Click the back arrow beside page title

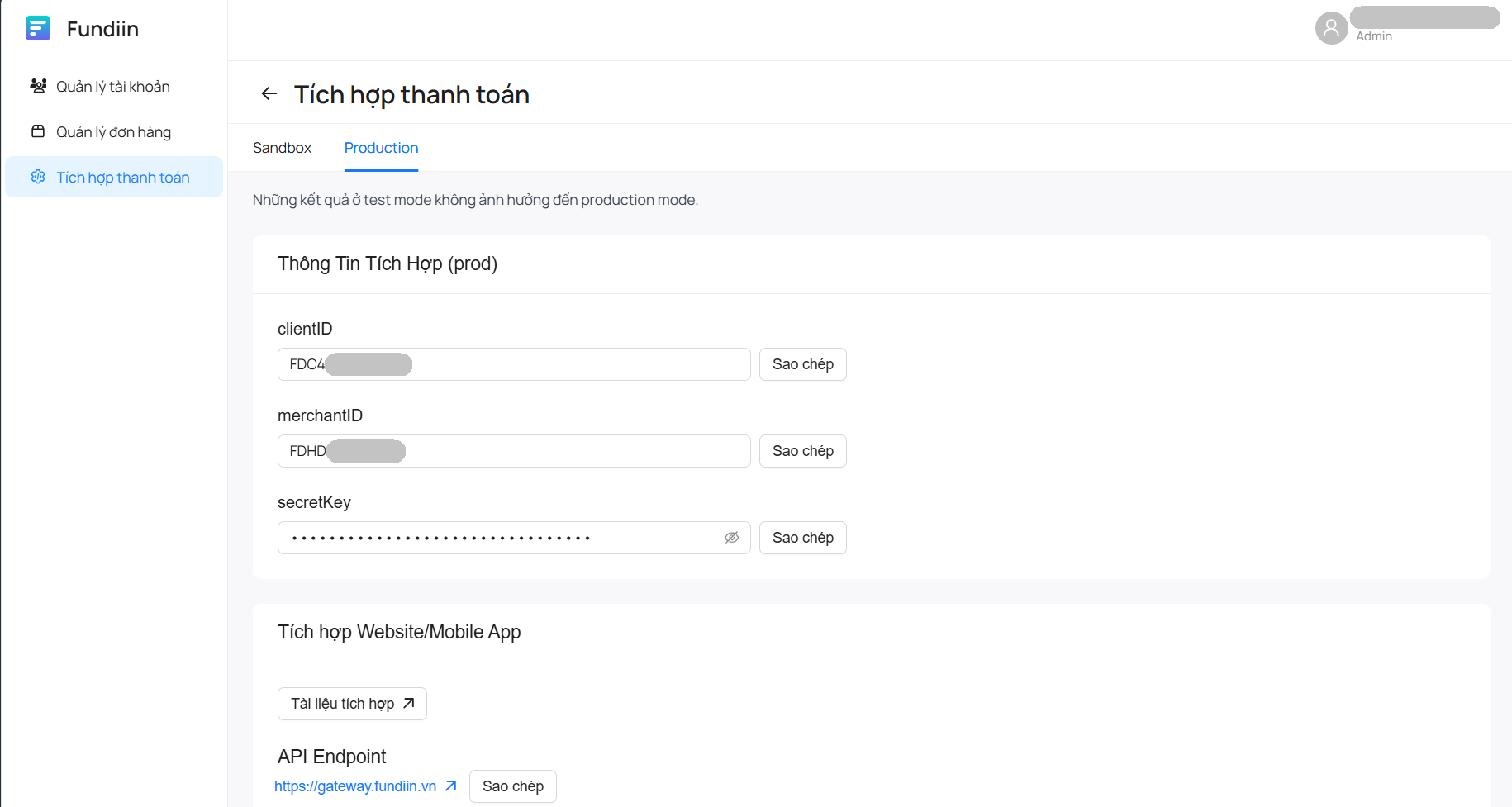[x=269, y=94]
